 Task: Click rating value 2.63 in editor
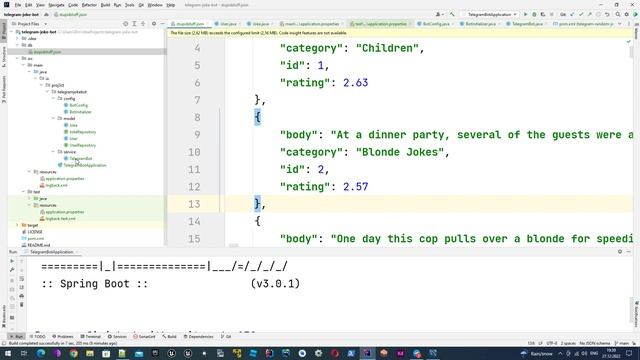coord(356,83)
